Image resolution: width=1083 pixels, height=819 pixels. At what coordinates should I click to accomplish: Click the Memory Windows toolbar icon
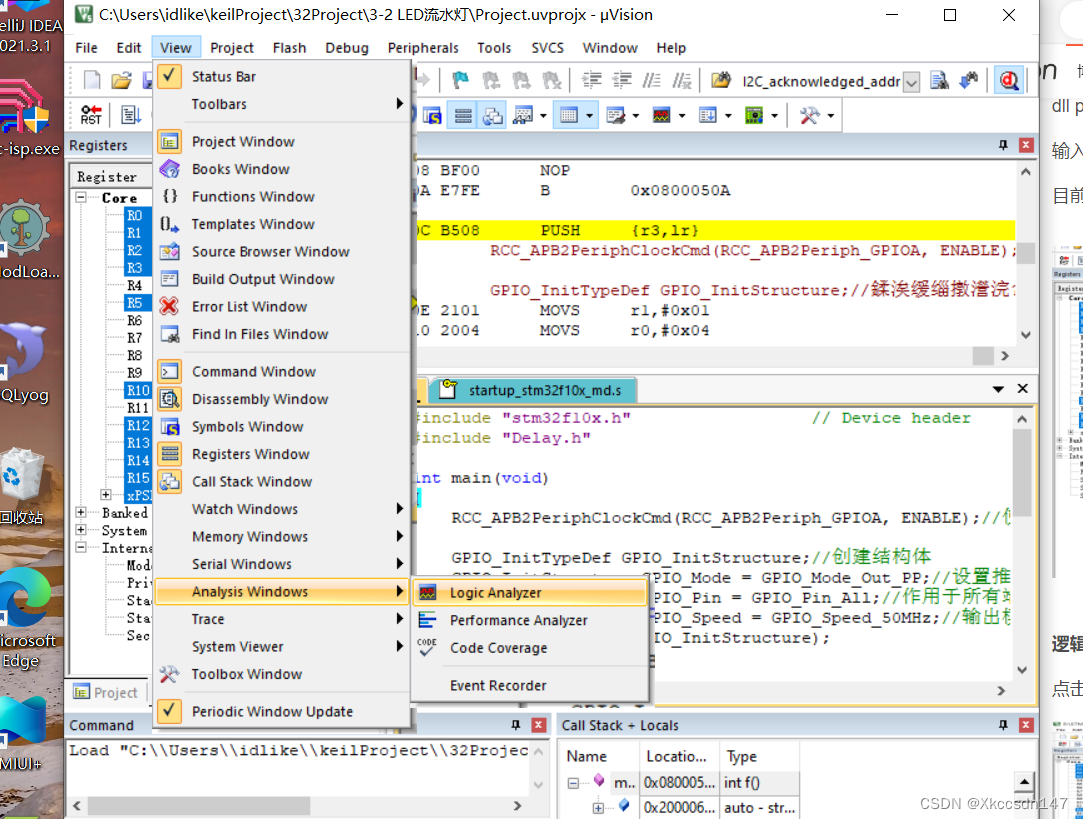pos(568,115)
